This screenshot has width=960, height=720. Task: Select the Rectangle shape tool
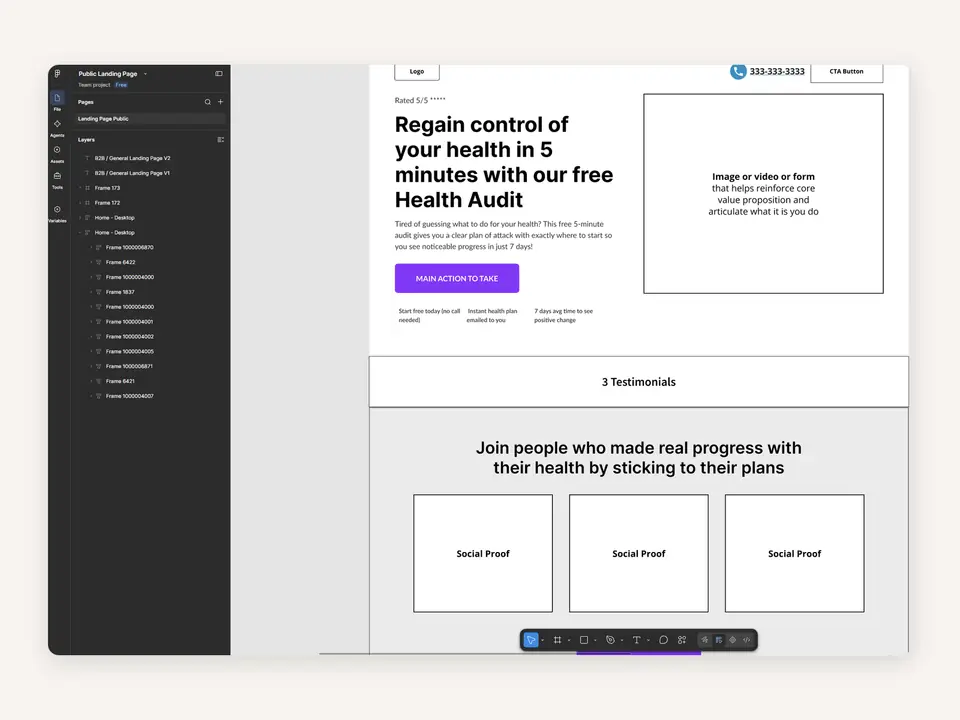click(x=583, y=640)
